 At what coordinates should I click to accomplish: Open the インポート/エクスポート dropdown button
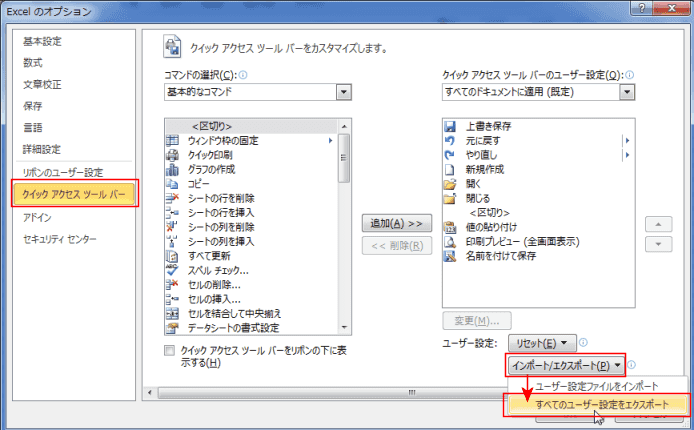[566, 365]
